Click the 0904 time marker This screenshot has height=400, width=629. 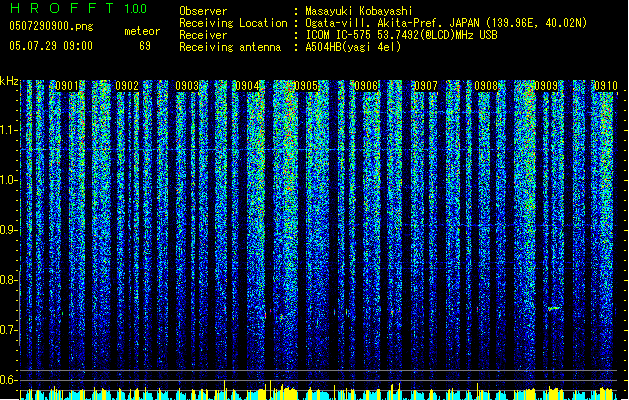pyautogui.click(x=247, y=86)
